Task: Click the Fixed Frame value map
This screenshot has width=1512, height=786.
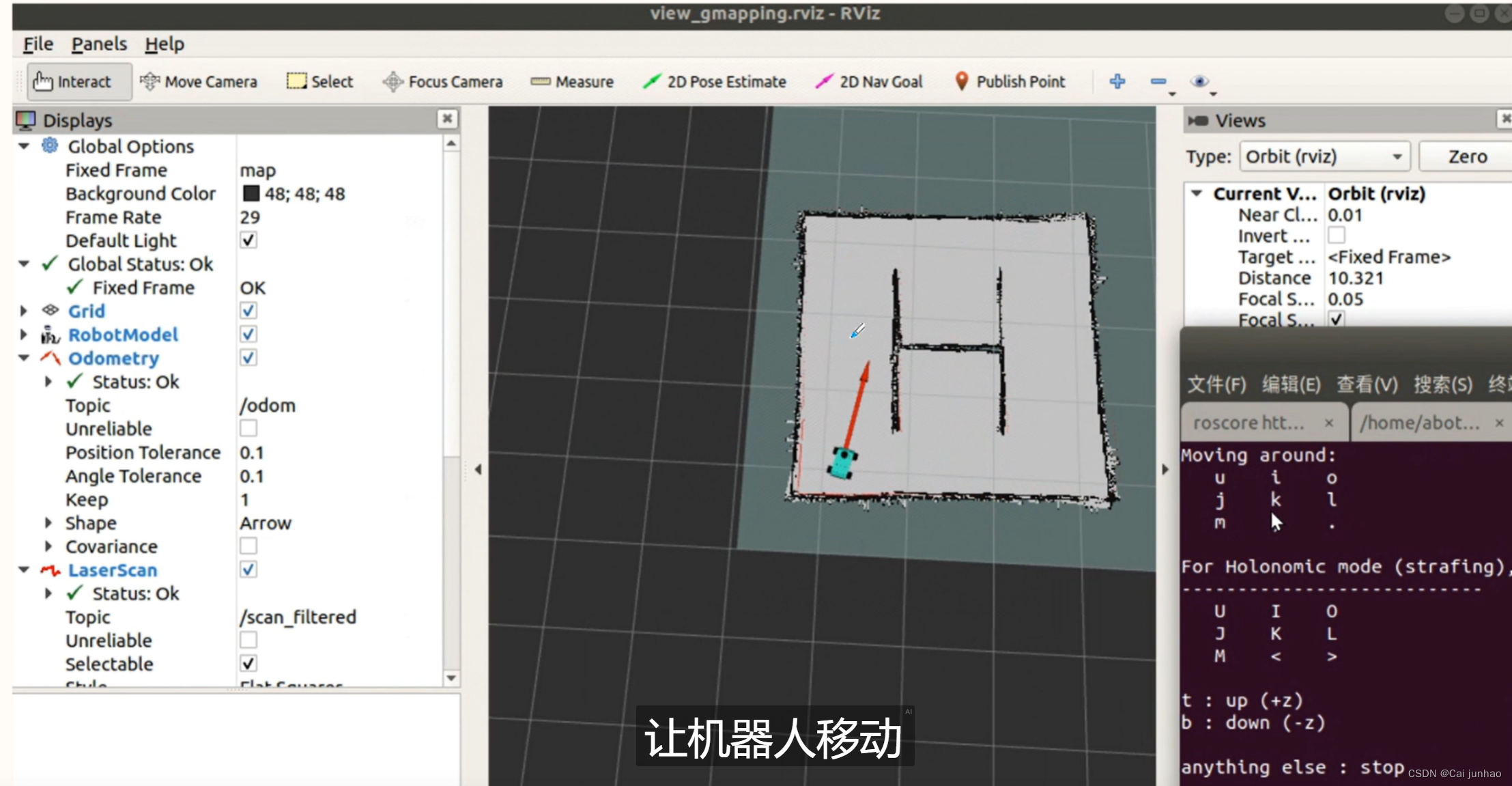Action: (x=257, y=170)
